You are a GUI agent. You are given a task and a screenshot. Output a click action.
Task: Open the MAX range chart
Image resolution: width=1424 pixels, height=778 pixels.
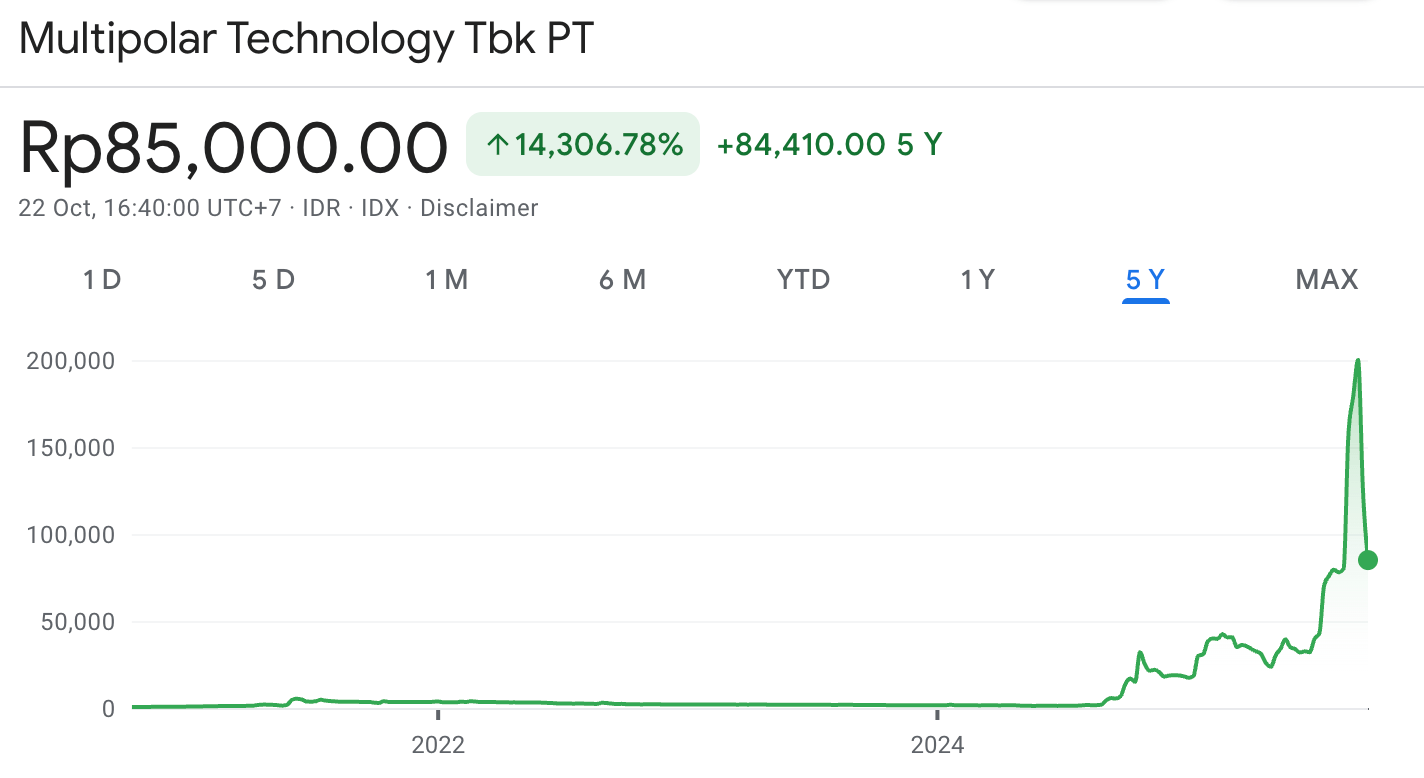pos(1327,280)
